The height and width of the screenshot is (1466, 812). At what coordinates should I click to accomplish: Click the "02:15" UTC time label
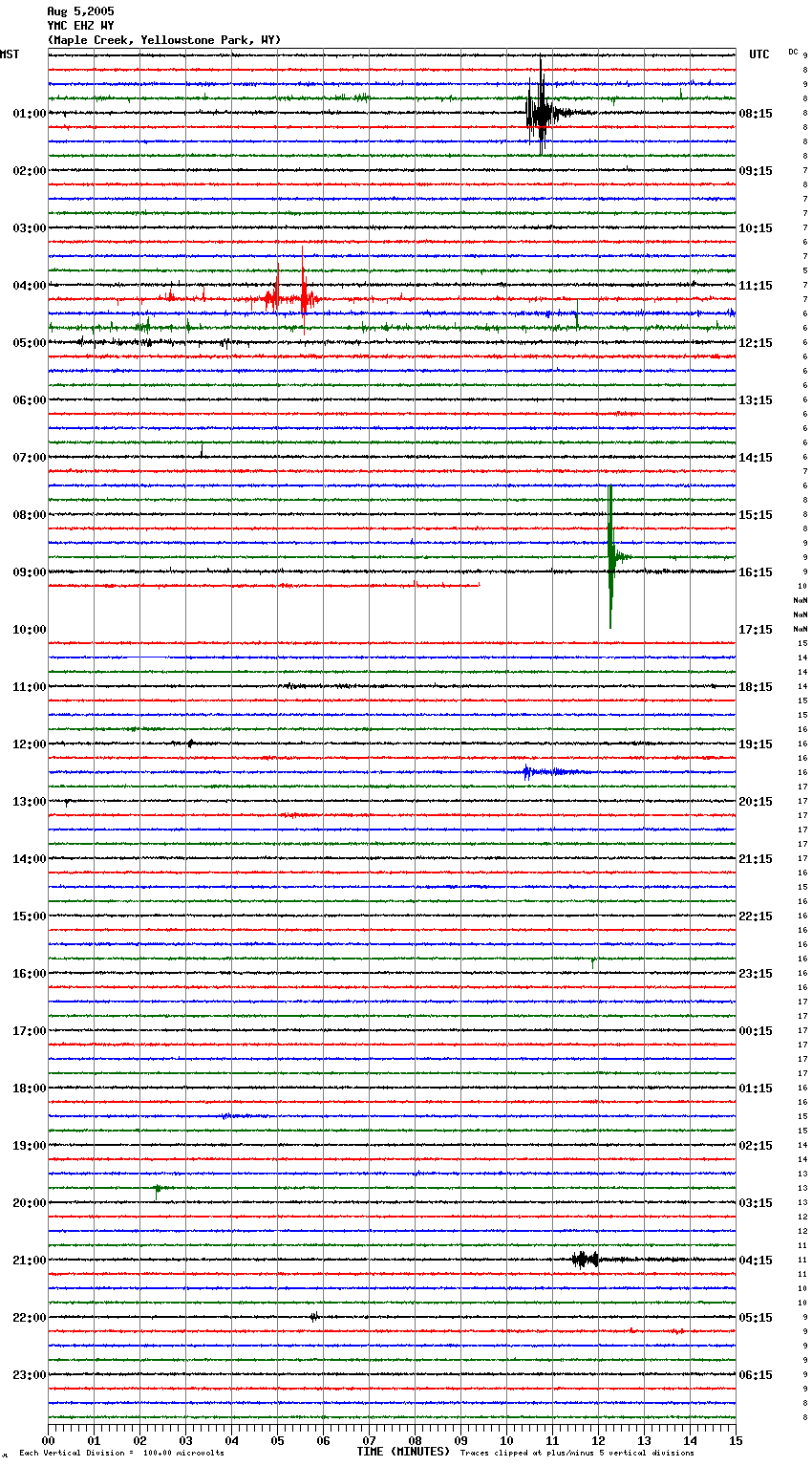[x=756, y=1146]
